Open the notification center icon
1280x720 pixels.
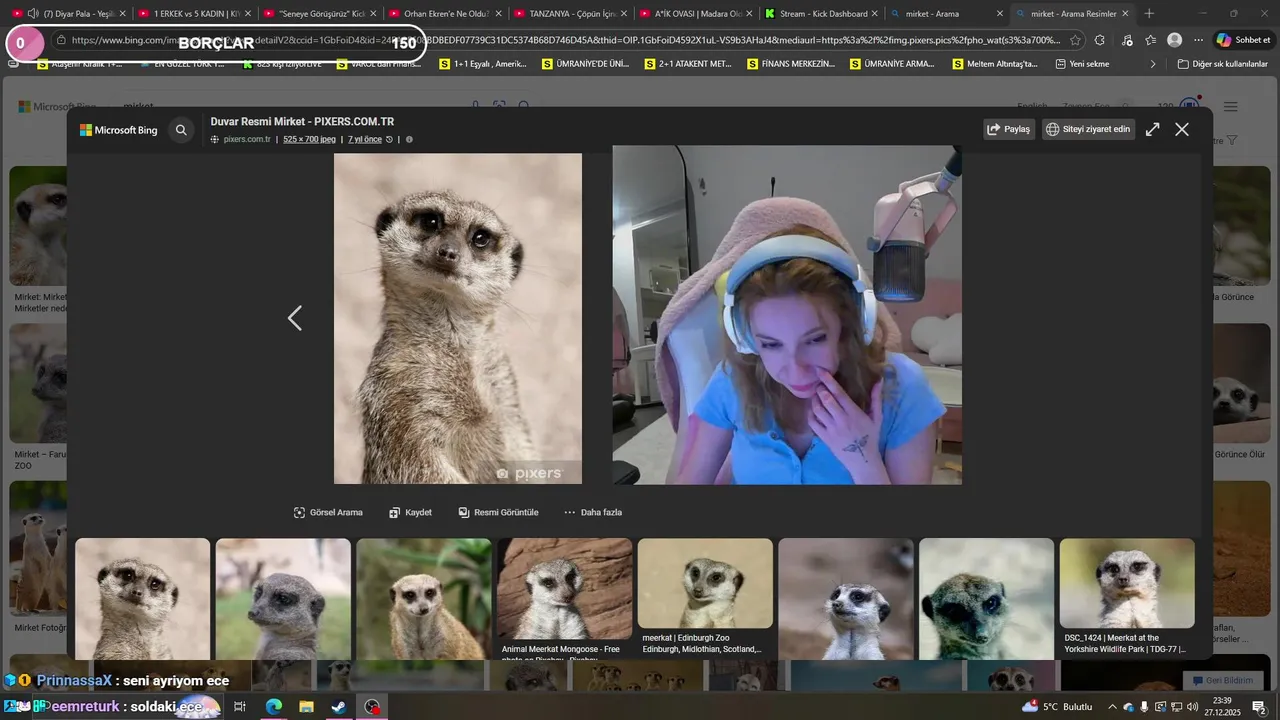coord(1260,707)
